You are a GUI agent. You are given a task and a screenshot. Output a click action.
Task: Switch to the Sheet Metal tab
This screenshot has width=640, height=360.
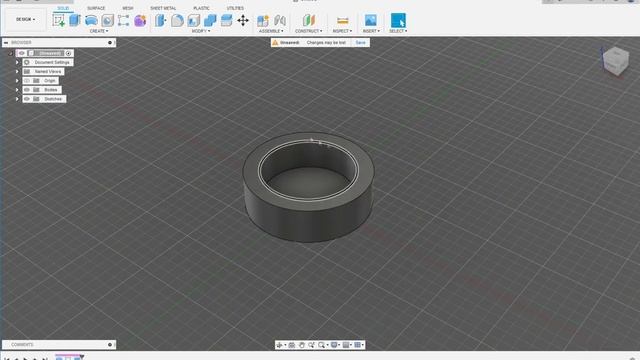click(163, 8)
